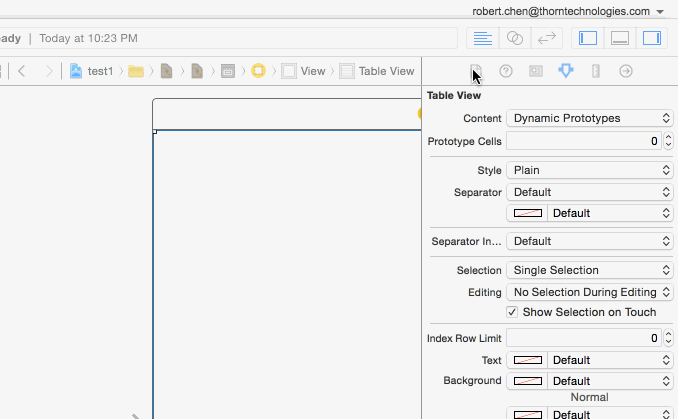
Task: Click the Background color swatch
Action: tap(528, 381)
